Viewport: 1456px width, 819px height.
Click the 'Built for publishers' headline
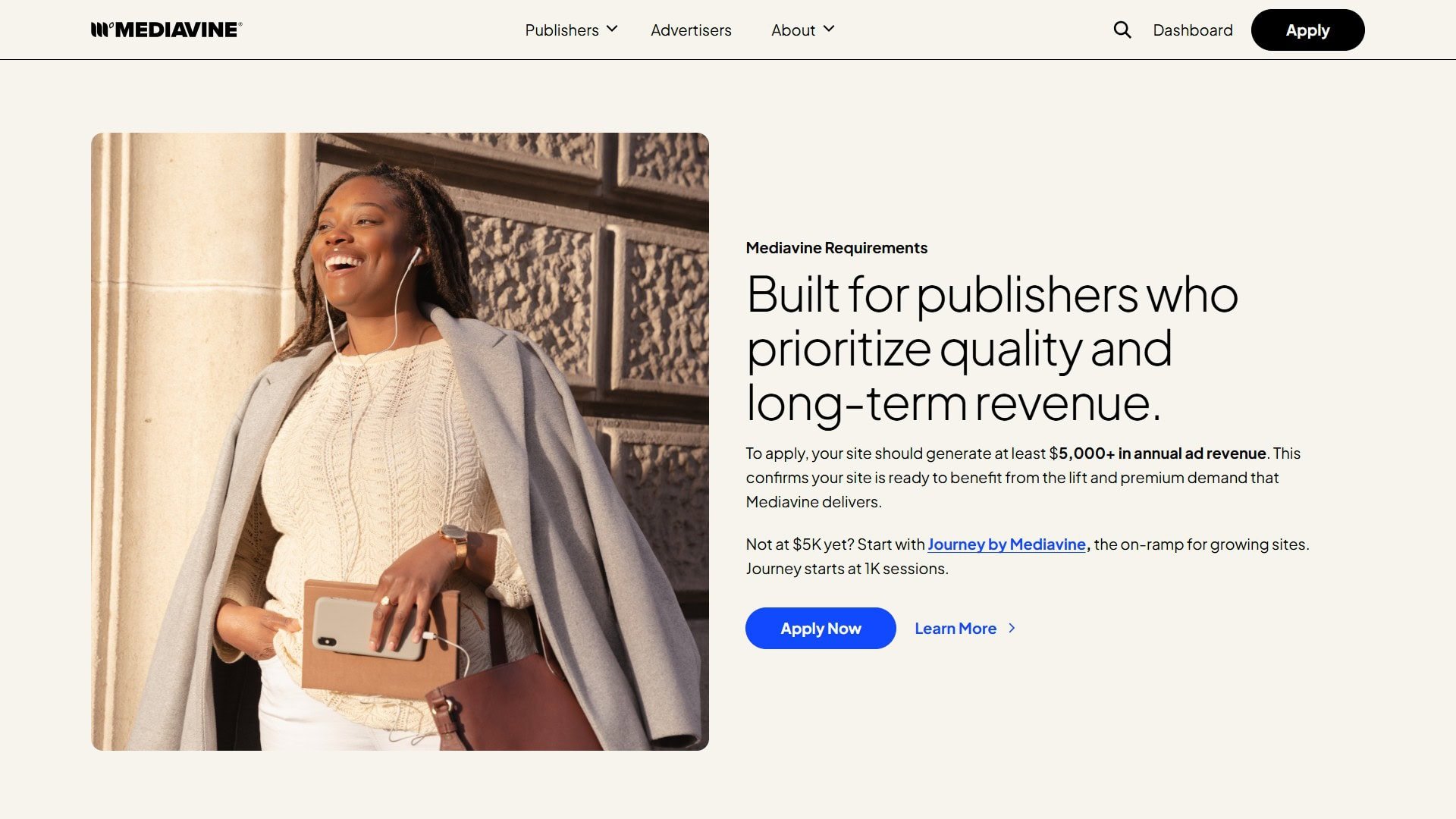click(992, 349)
